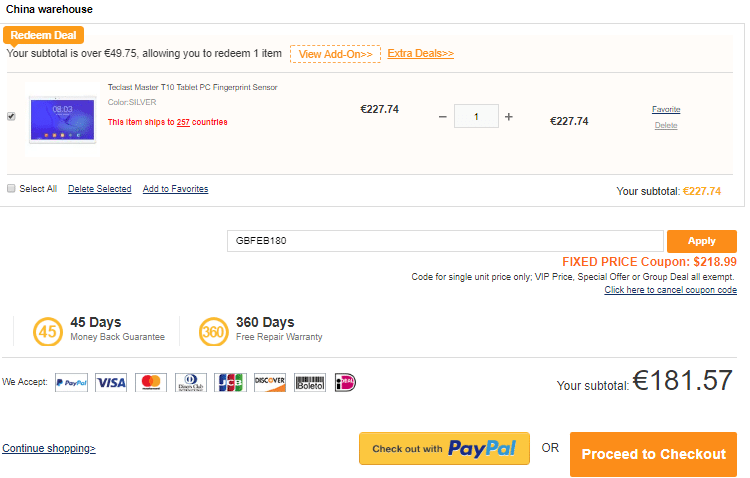Check out with PayPal button
The image size is (750, 478).
tap(444, 449)
